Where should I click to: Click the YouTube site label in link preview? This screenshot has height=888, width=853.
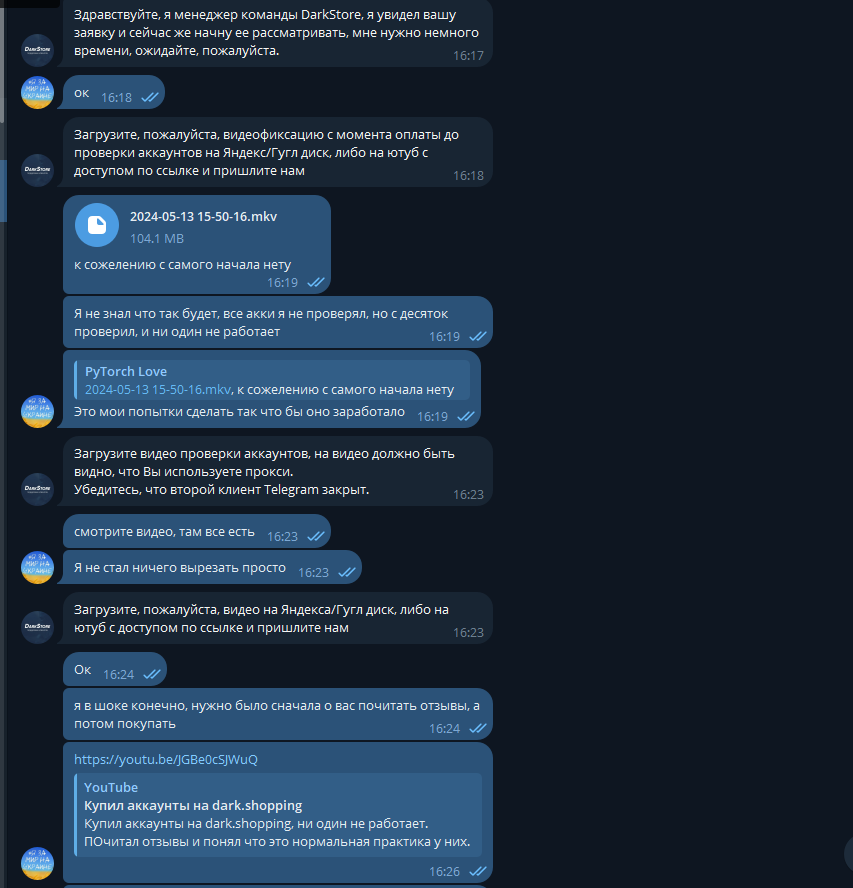[x=111, y=787]
